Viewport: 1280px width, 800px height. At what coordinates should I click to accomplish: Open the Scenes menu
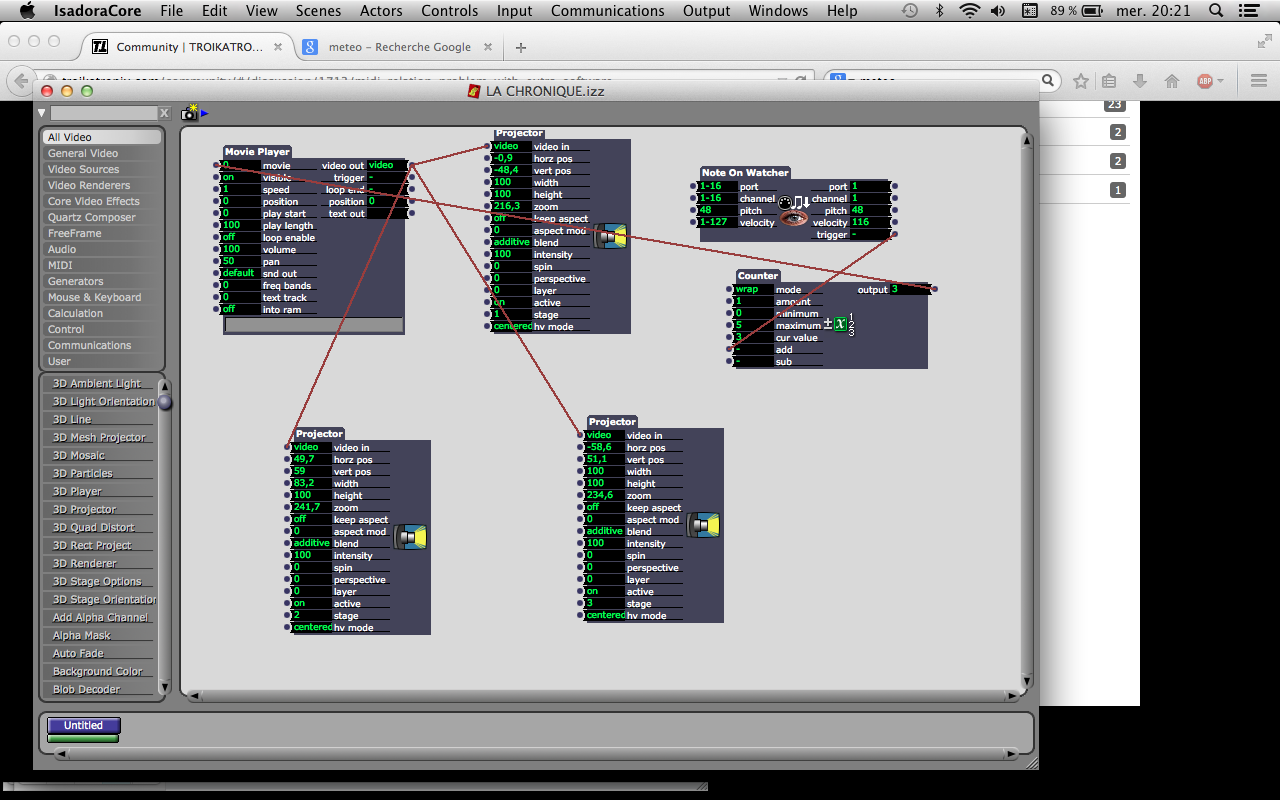click(318, 11)
